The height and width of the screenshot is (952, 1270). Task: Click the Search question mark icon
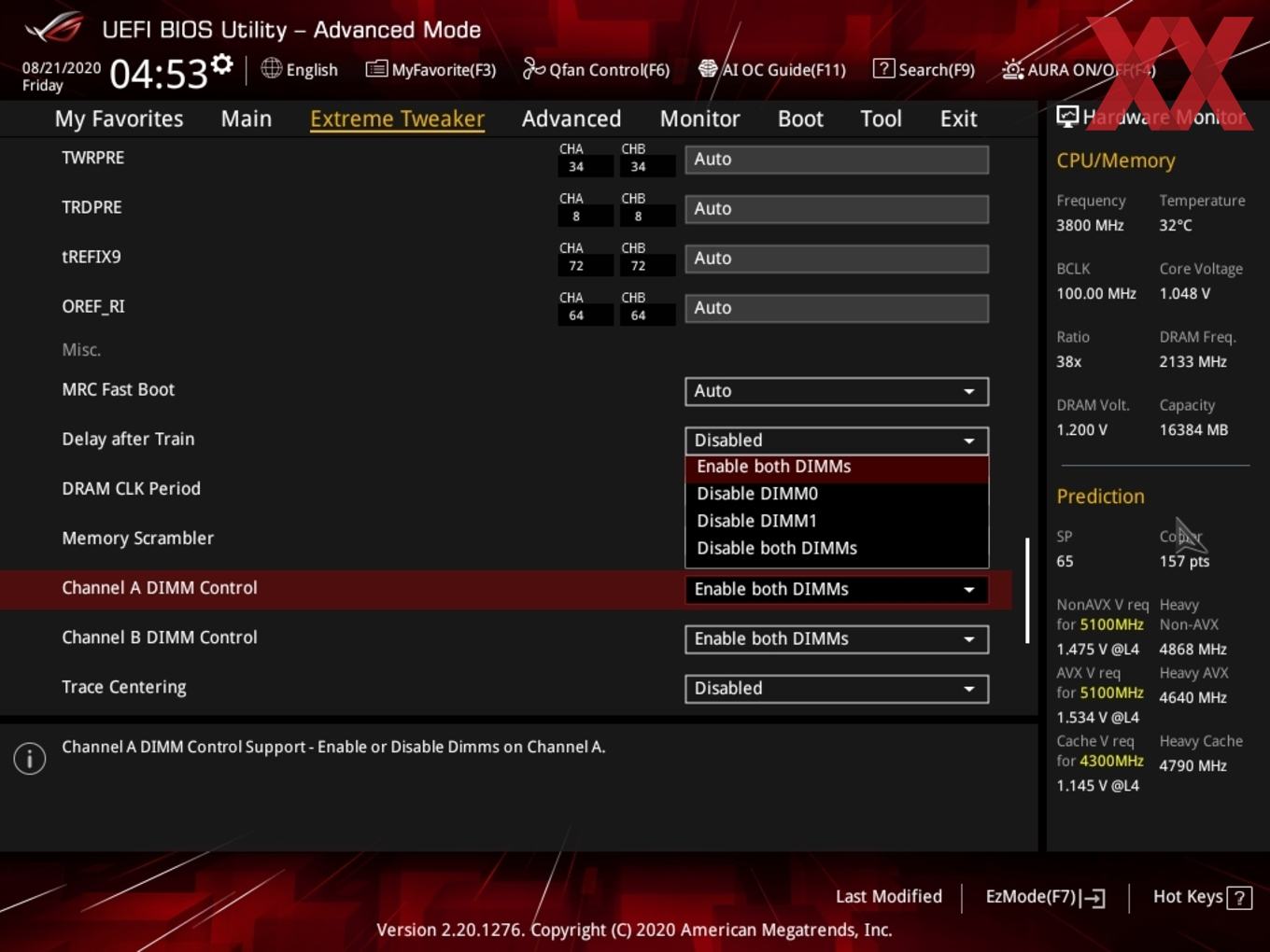883,68
